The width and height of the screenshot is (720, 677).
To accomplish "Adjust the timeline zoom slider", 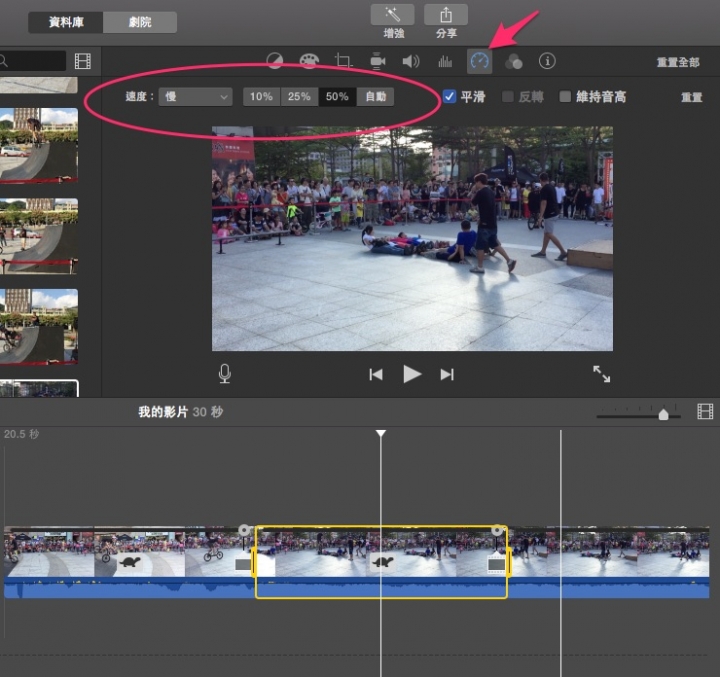I will click(663, 415).
